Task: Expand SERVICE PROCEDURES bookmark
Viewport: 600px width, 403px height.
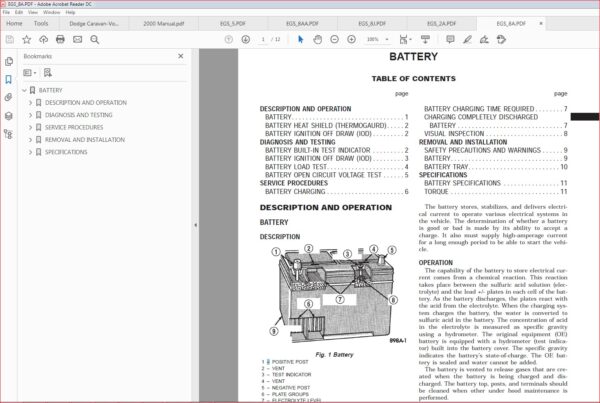Action: coord(30,127)
